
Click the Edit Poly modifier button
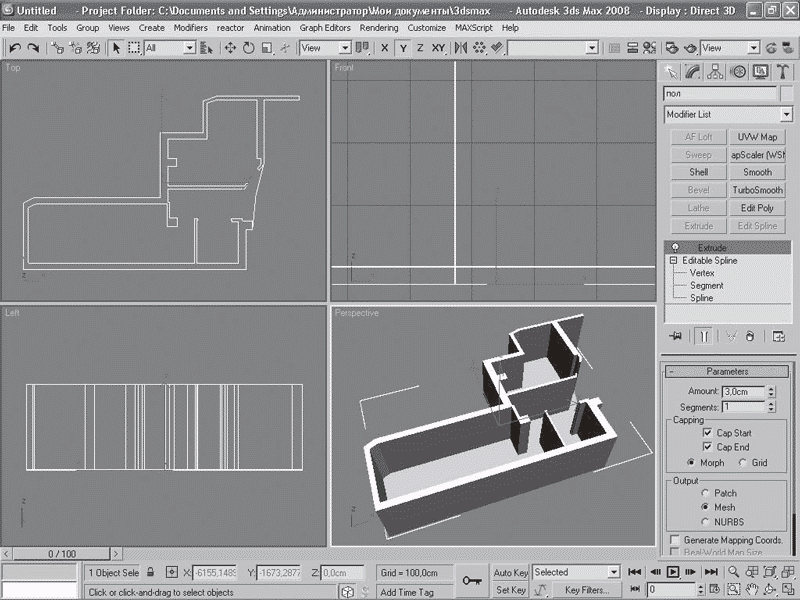pos(756,208)
